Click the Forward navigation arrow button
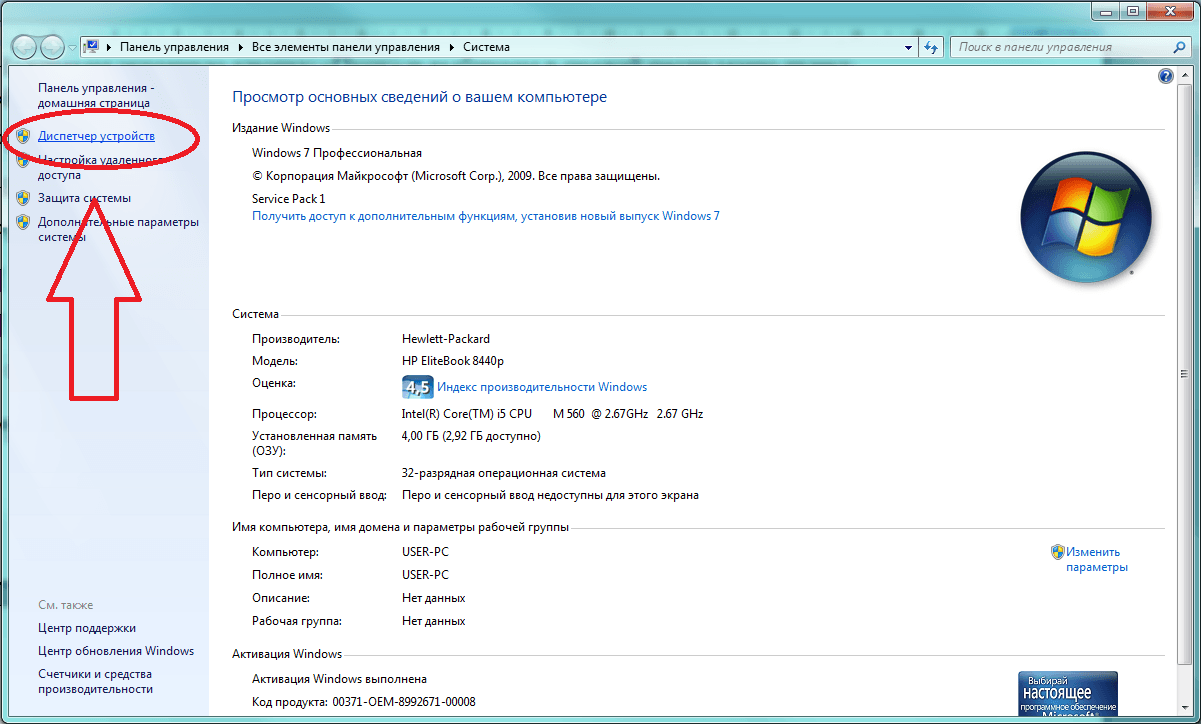This screenshot has height=724, width=1201. click(52, 47)
